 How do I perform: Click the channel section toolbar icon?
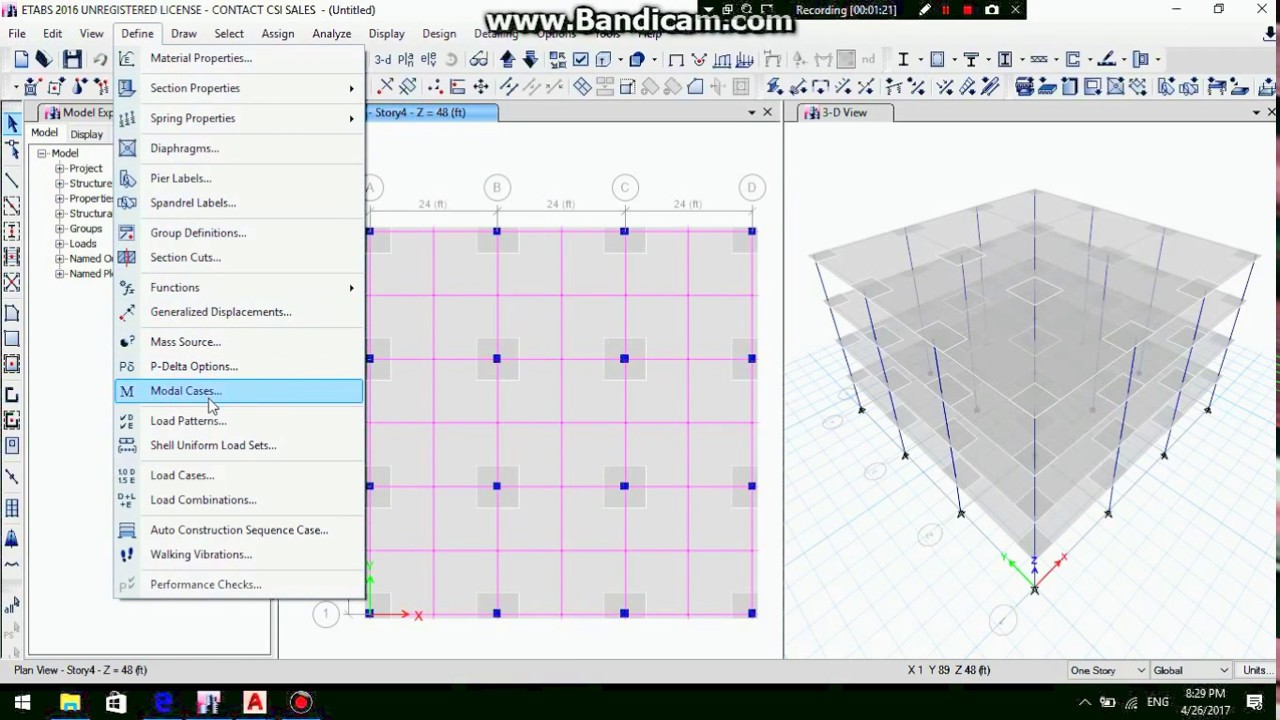tap(1073, 59)
